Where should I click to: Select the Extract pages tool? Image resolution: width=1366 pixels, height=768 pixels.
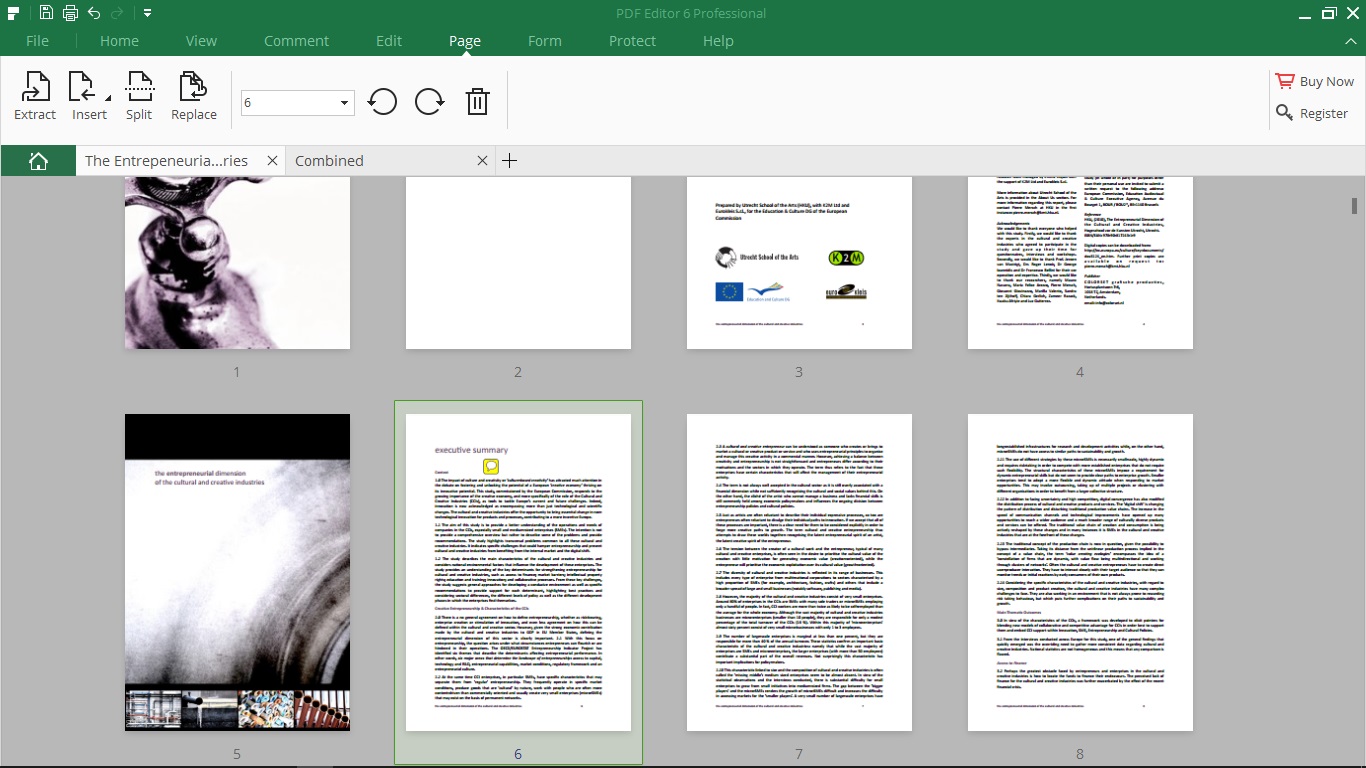pyautogui.click(x=34, y=95)
